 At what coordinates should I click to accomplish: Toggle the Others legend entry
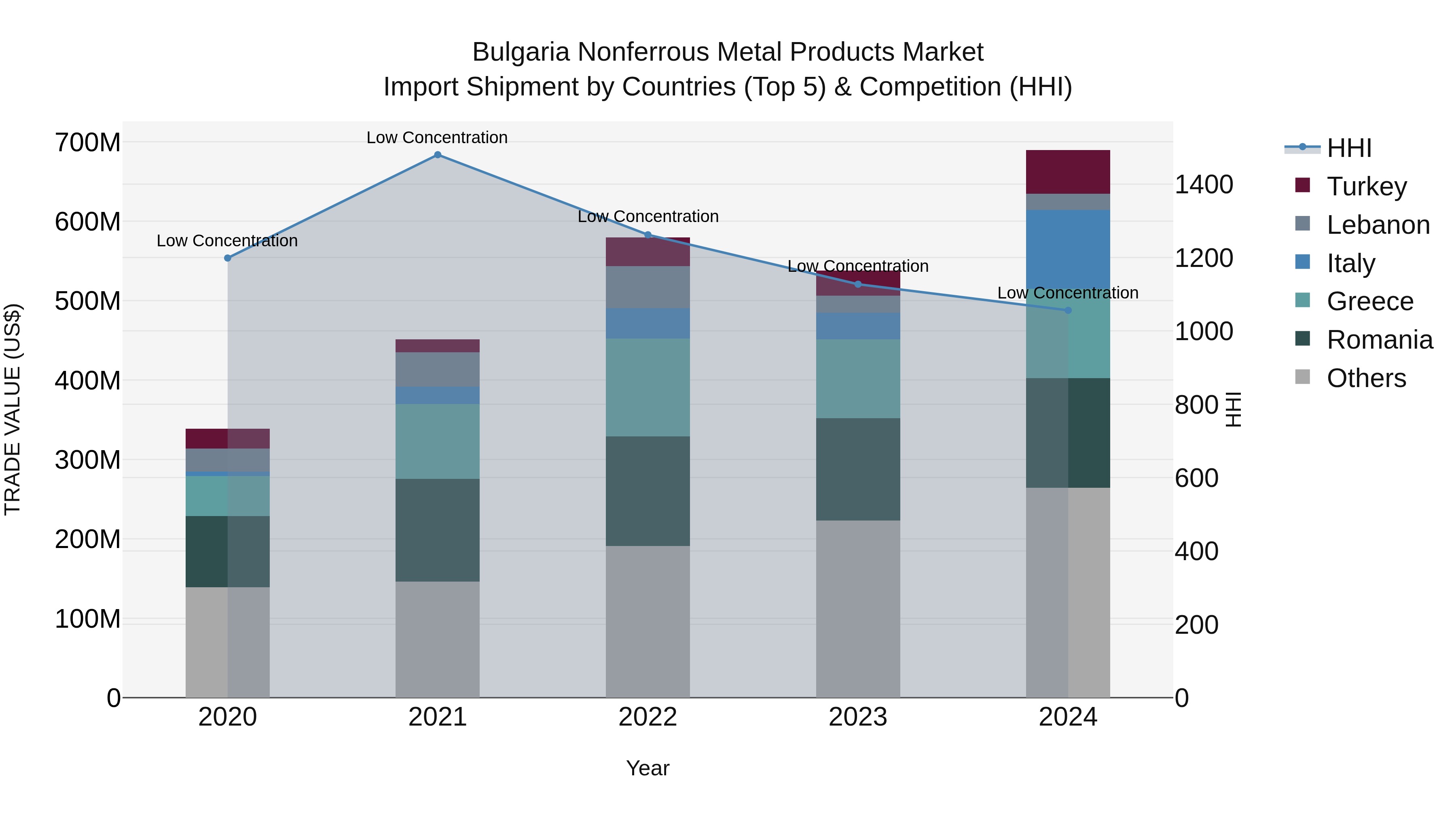[1350, 378]
